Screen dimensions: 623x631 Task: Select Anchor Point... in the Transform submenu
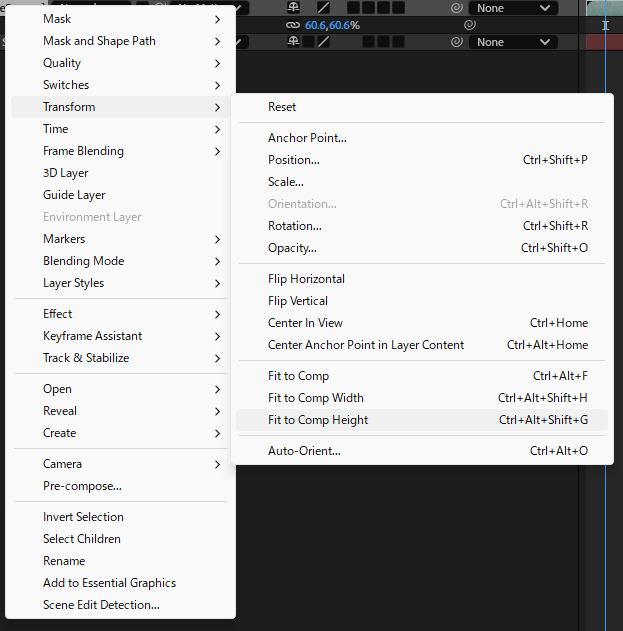tap(422, 138)
